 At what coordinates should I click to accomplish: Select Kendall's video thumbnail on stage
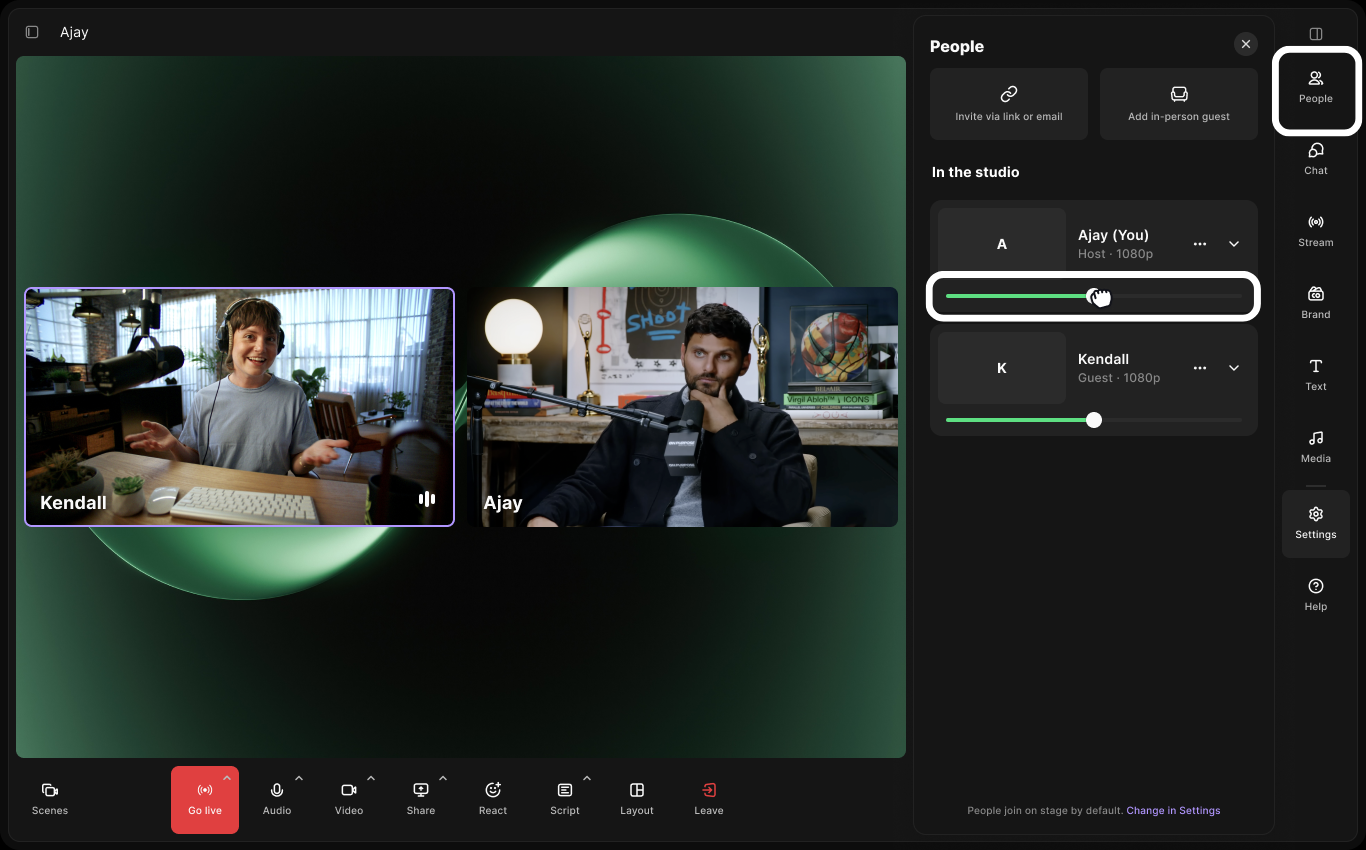point(240,407)
